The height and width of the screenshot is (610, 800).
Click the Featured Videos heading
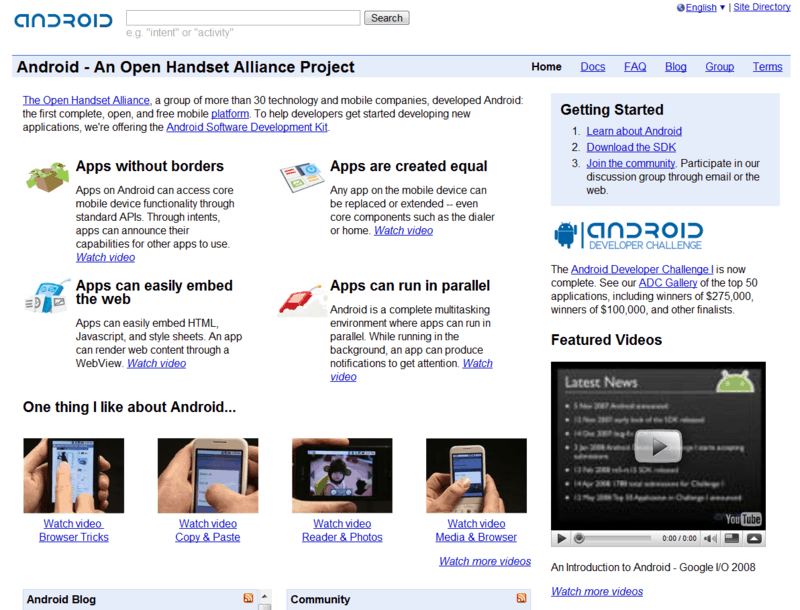(x=606, y=340)
